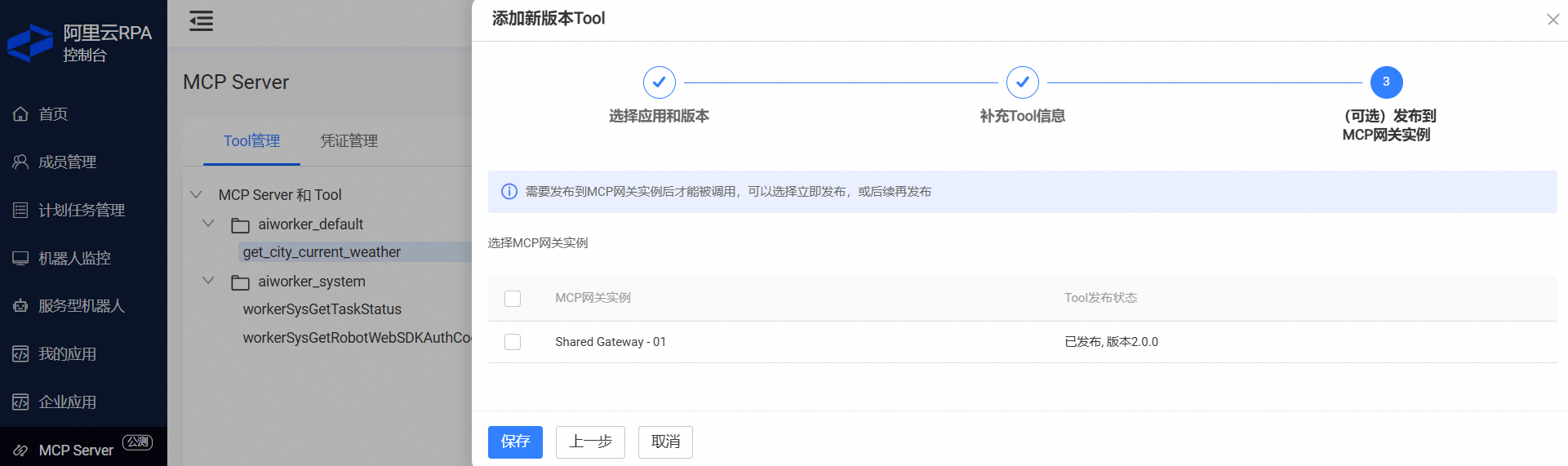Screen dimensions: 1568x466
Task: Open MCP Server link icon in sidebar
Action: 20,450
